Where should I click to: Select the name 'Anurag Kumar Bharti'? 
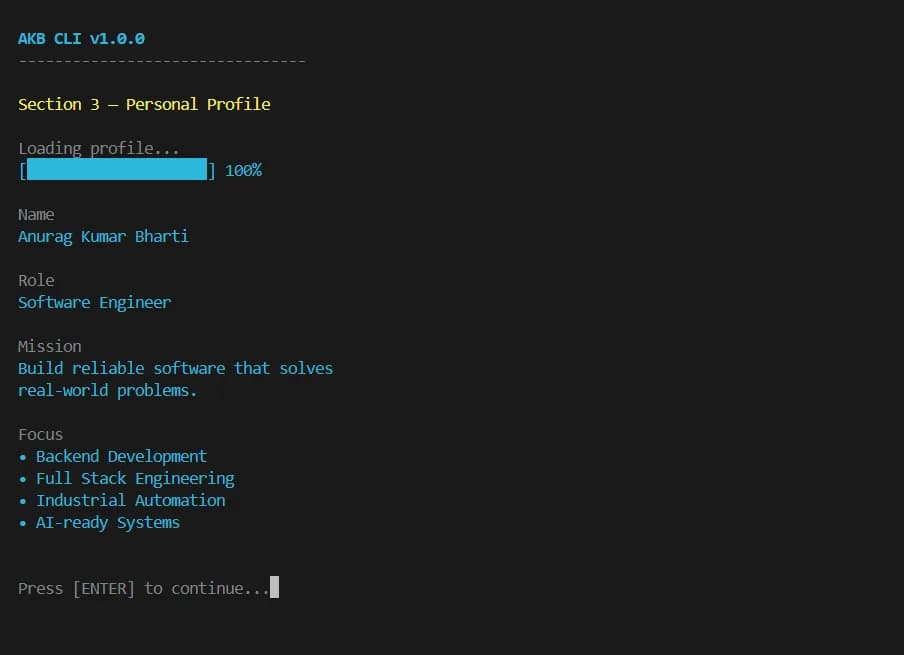[103, 237]
